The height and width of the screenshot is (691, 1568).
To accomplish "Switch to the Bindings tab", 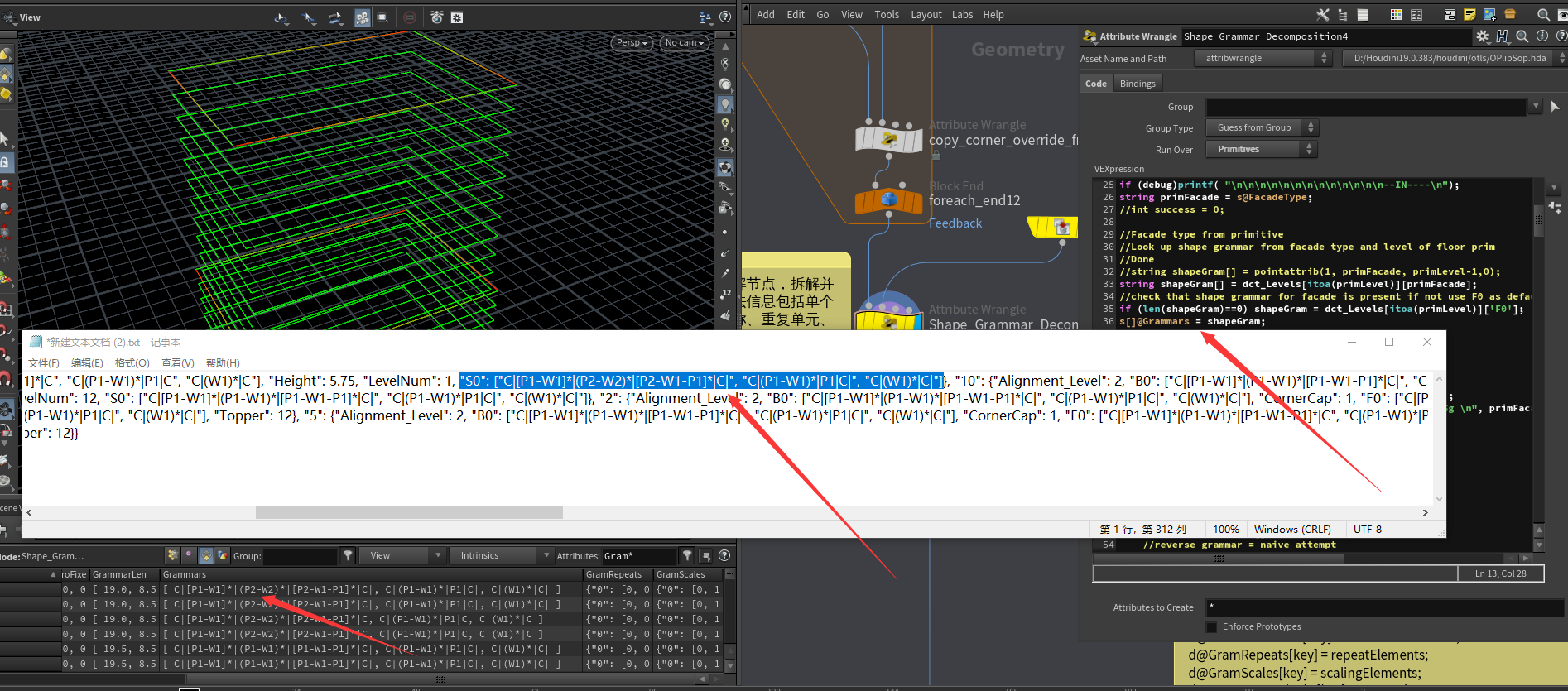I will coord(1137,84).
